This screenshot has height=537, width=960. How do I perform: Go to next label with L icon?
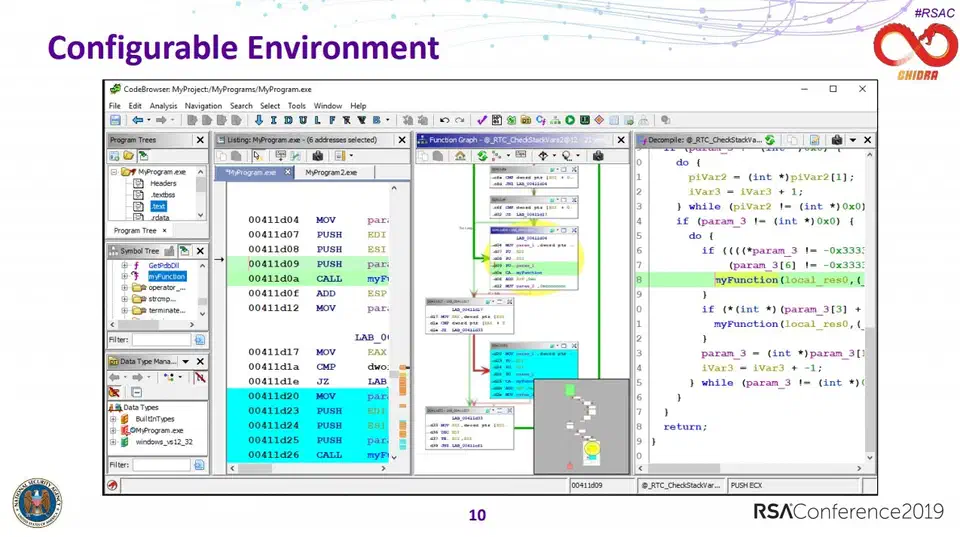(317, 121)
